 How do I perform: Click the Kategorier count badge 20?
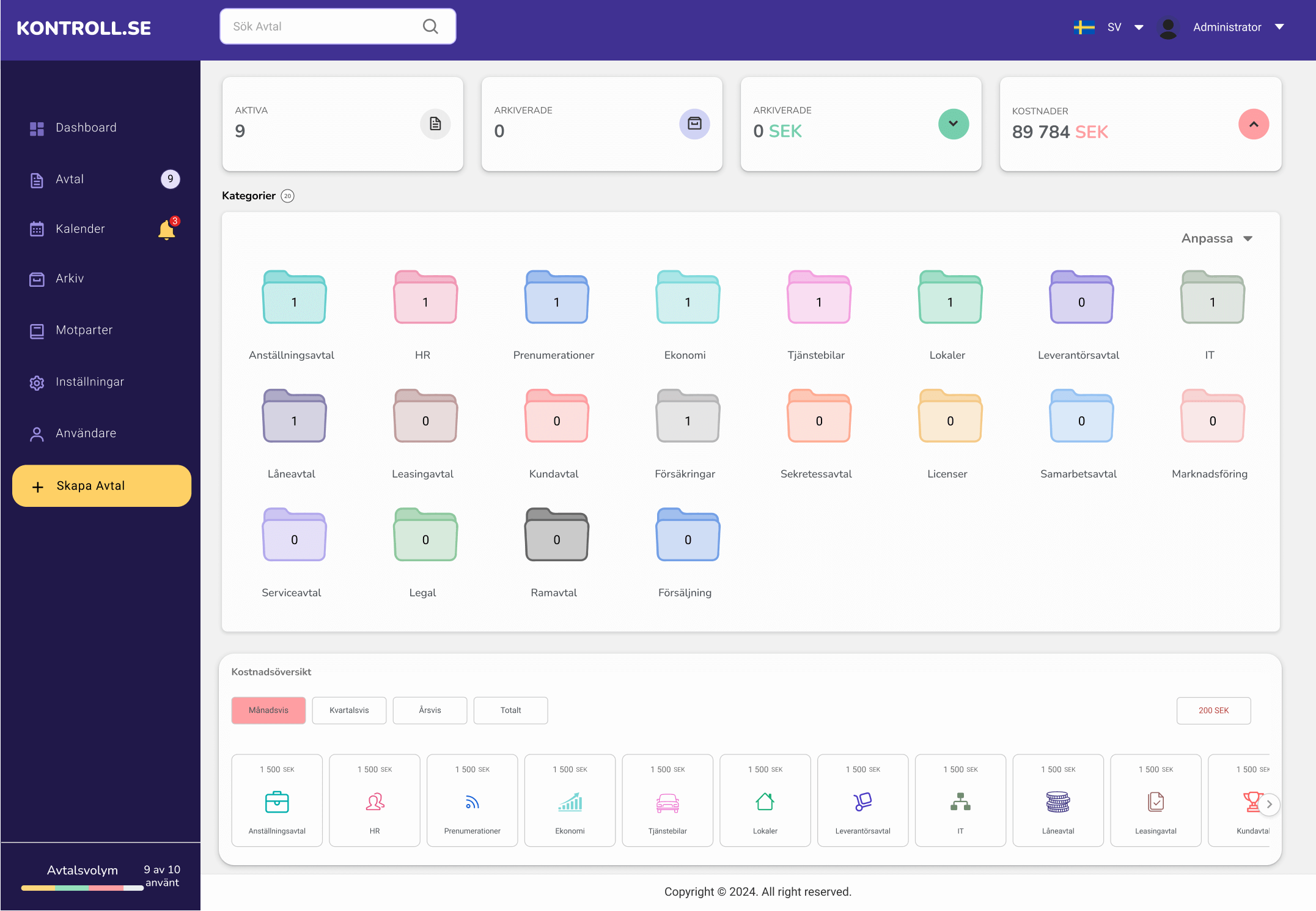point(287,196)
